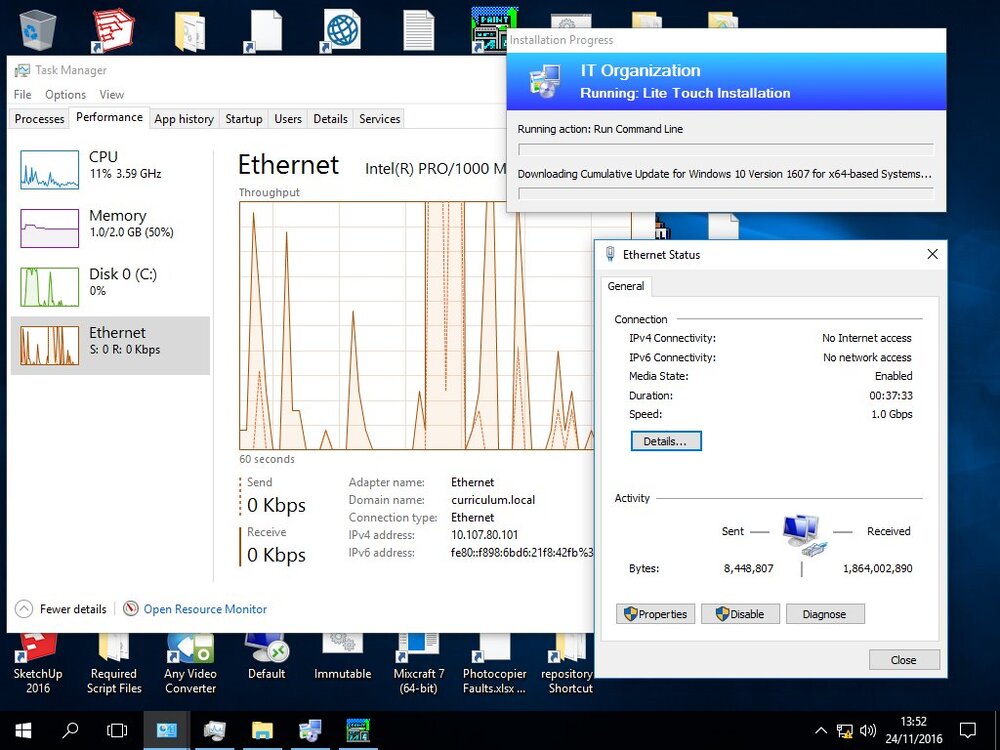Collapse Task Manager with Fewer details
The image size is (1000, 750).
click(x=61, y=609)
